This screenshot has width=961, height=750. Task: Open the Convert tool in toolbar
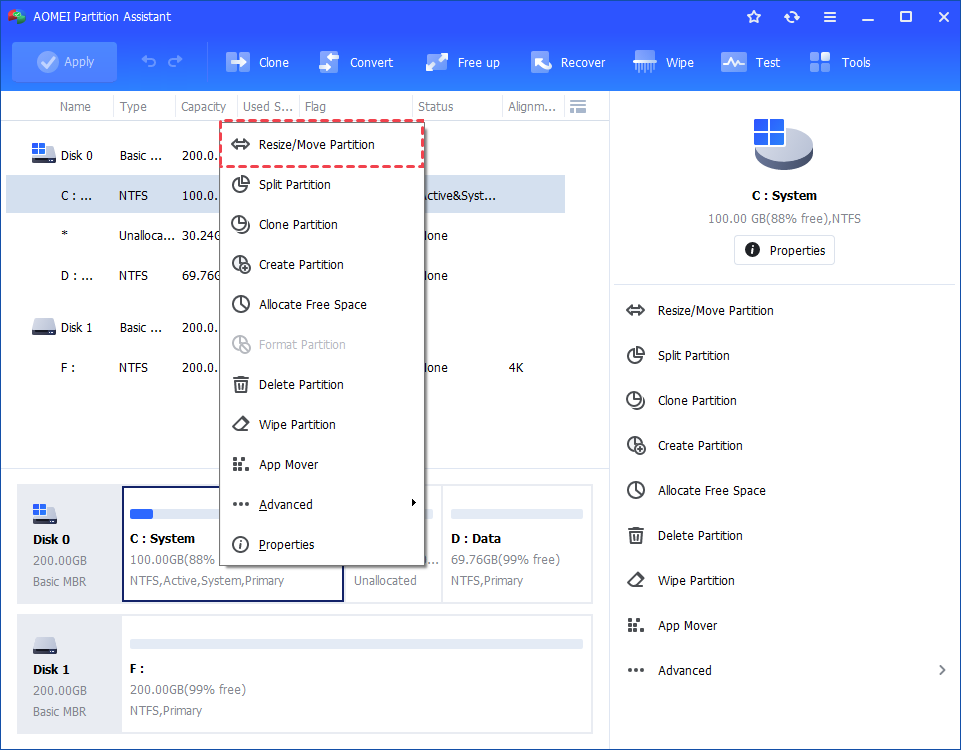(356, 62)
